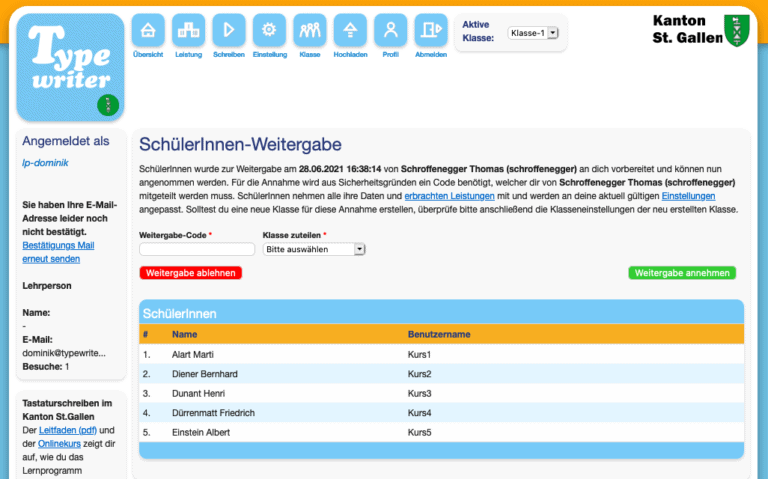The width and height of the screenshot is (768, 479).
Task: Open the Aktive Klasse dropdown
Action: click(533, 33)
